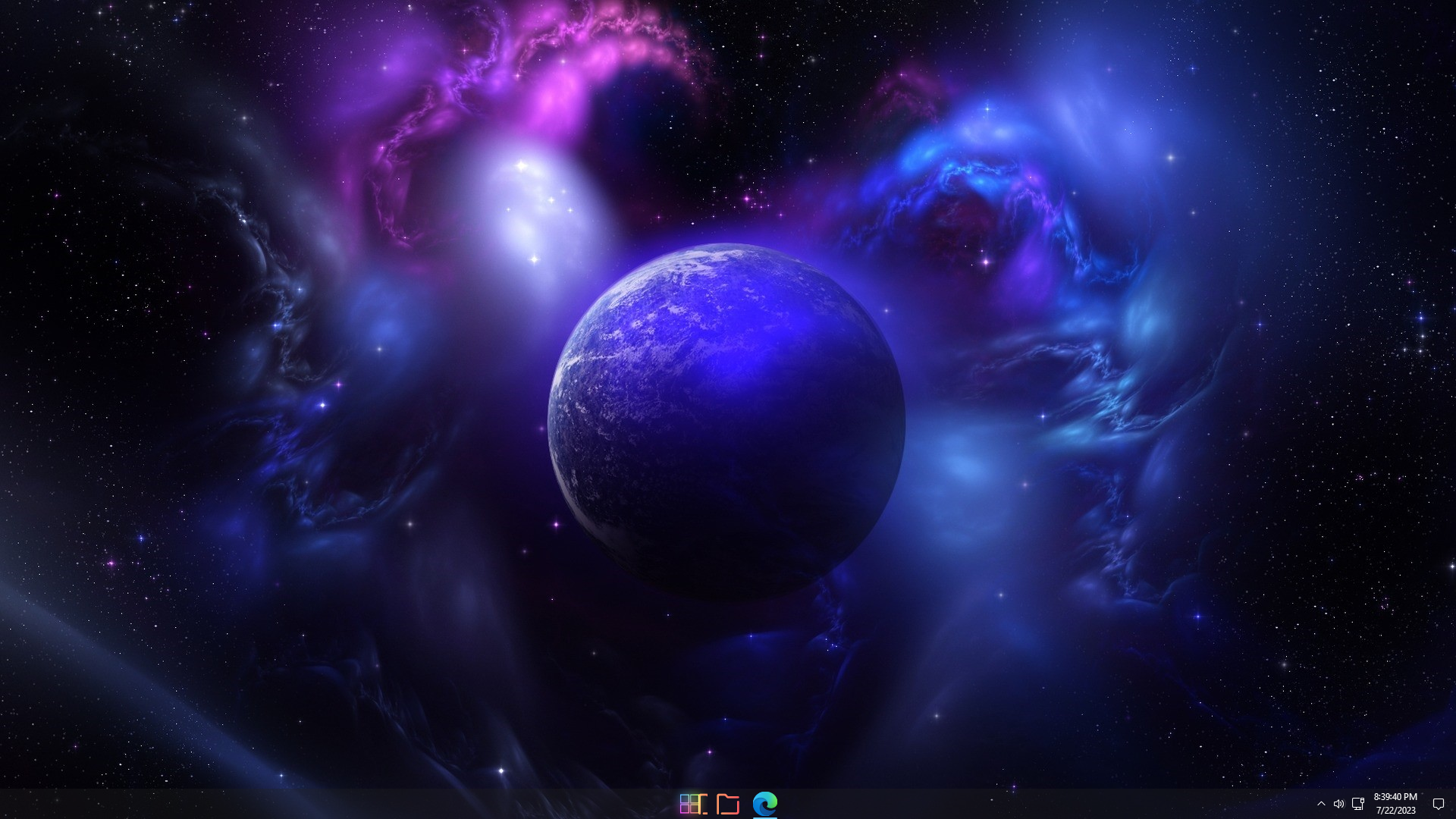Launch Microsoft Edge from the taskbar
This screenshot has width=1456, height=819.
(x=765, y=803)
